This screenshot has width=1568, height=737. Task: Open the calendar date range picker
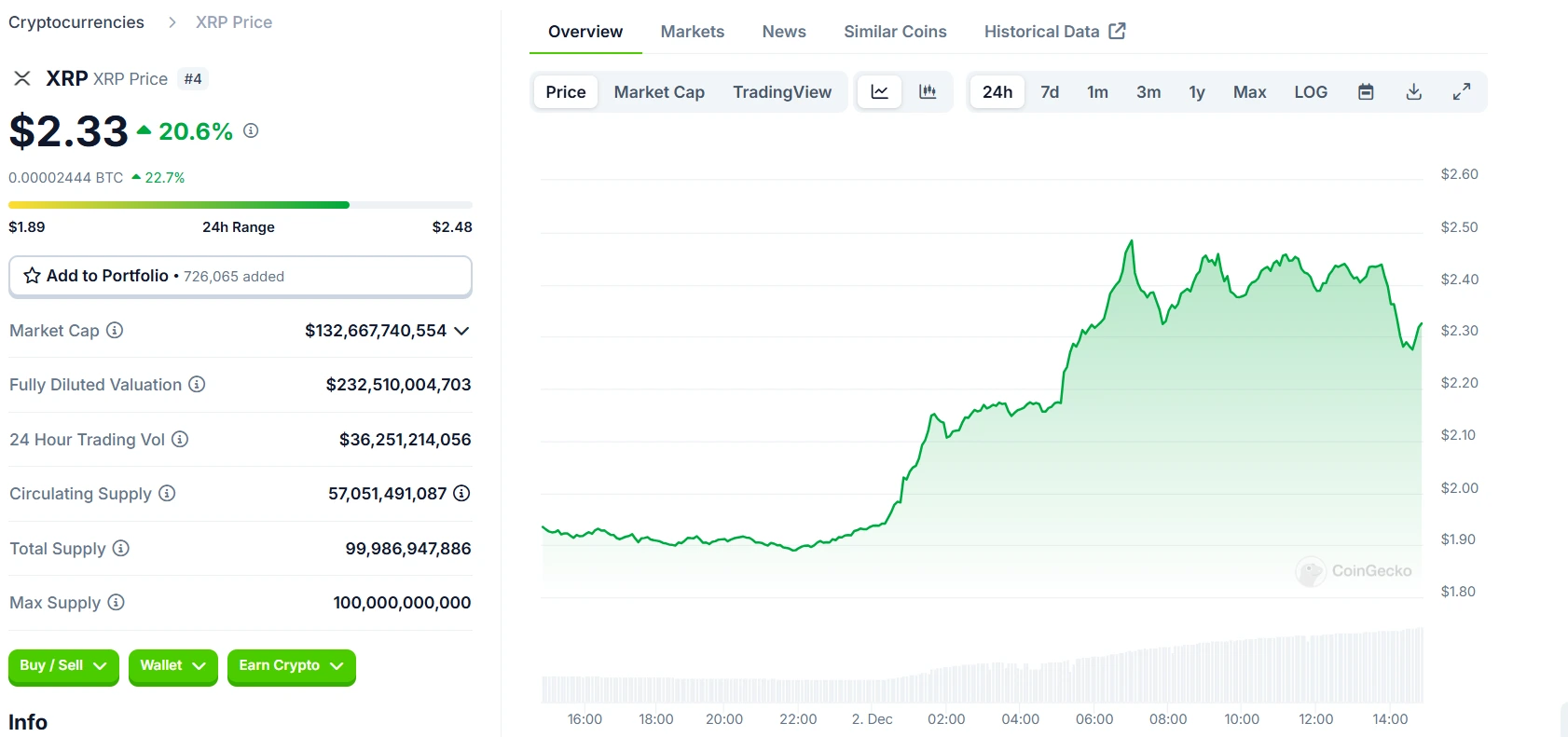point(1366,91)
